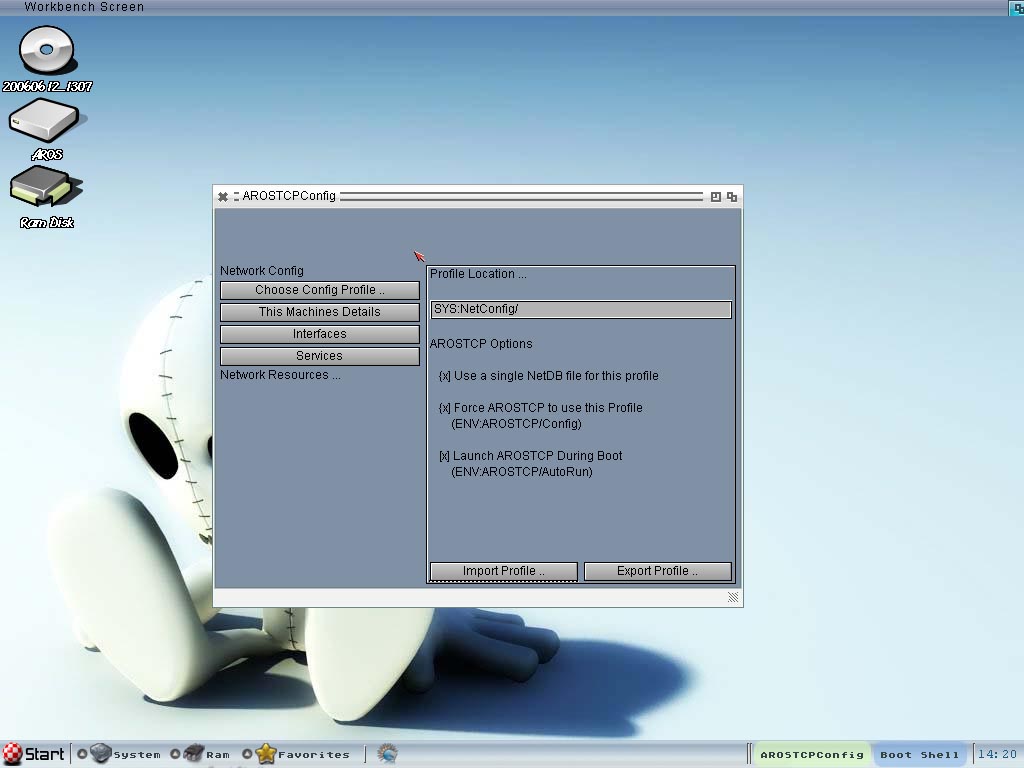
Task: Toggle Use a single NetDB file checkbox
Action: 445,376
